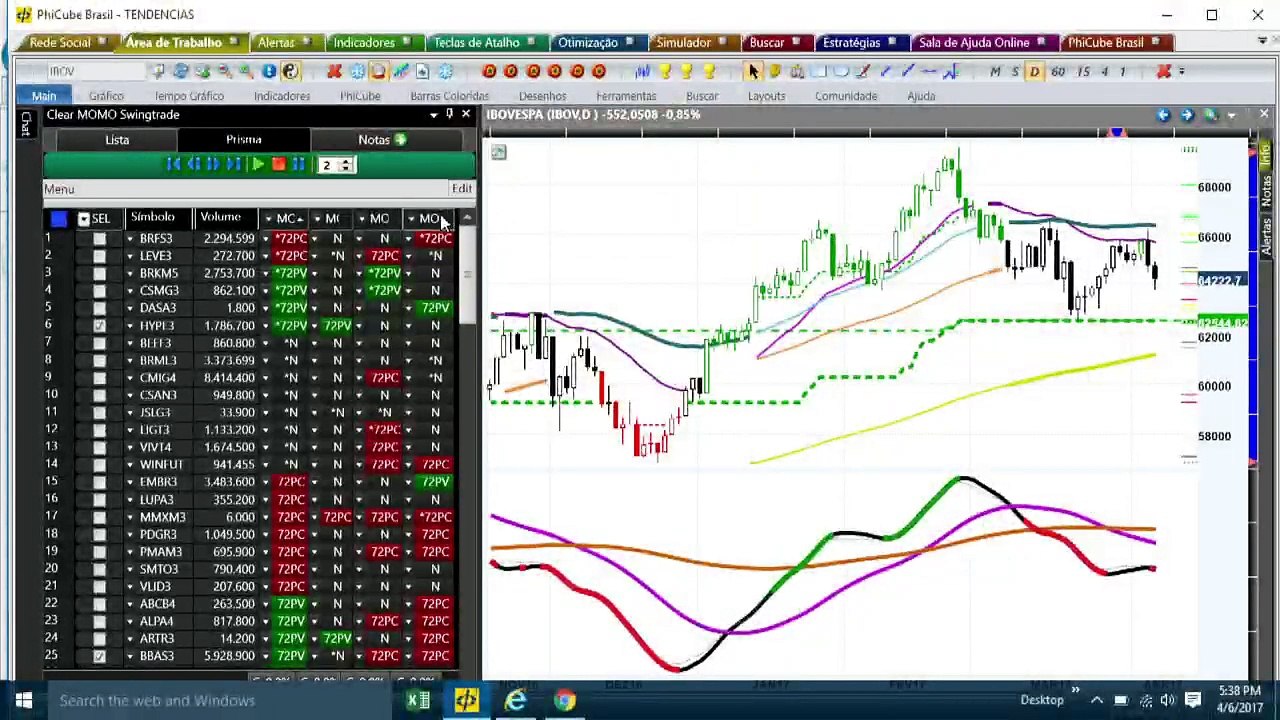Click the skip-to-first playback icon
The image size is (1280, 720).
[174, 164]
